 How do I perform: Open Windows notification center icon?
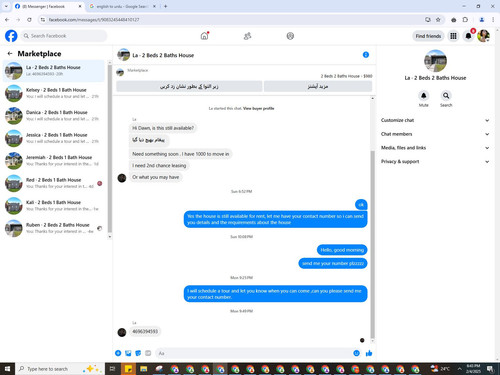click(490, 369)
